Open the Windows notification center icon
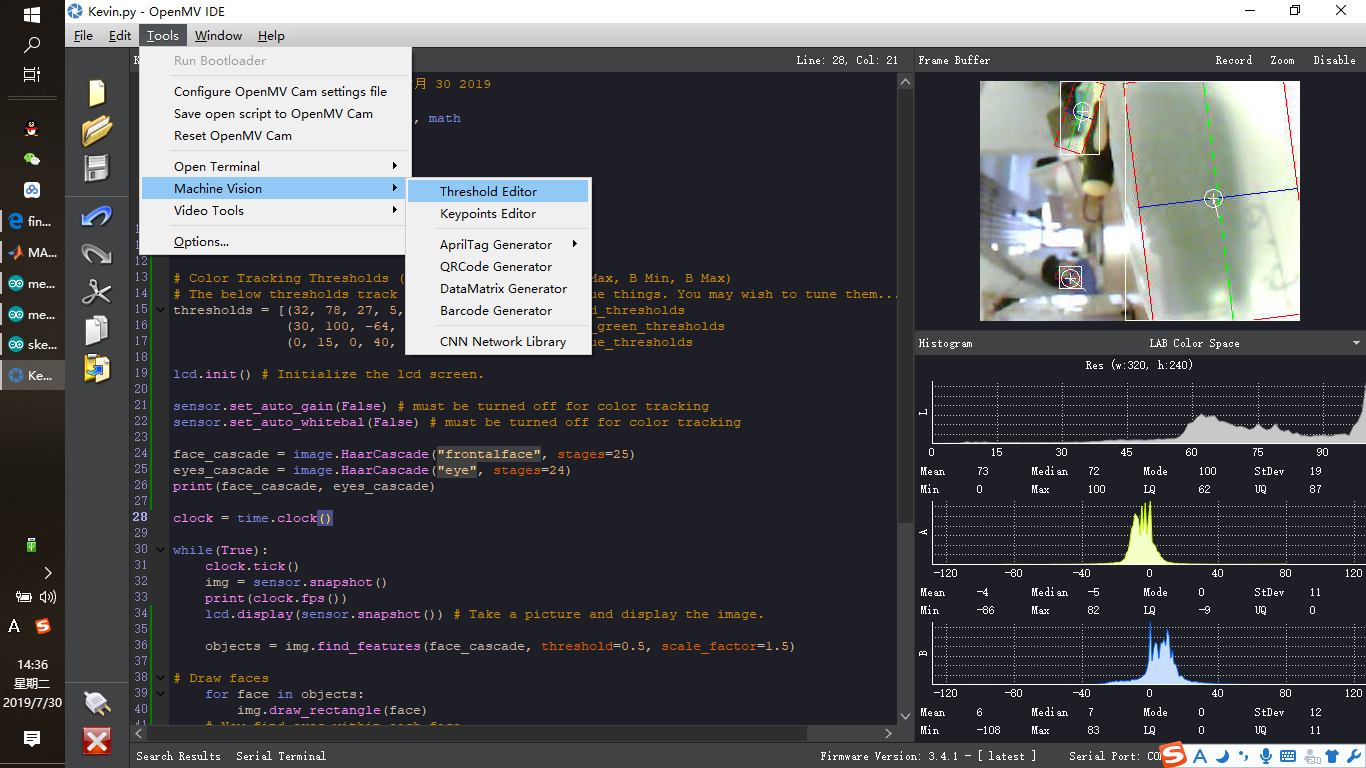The width and height of the screenshot is (1366, 768). (32, 739)
